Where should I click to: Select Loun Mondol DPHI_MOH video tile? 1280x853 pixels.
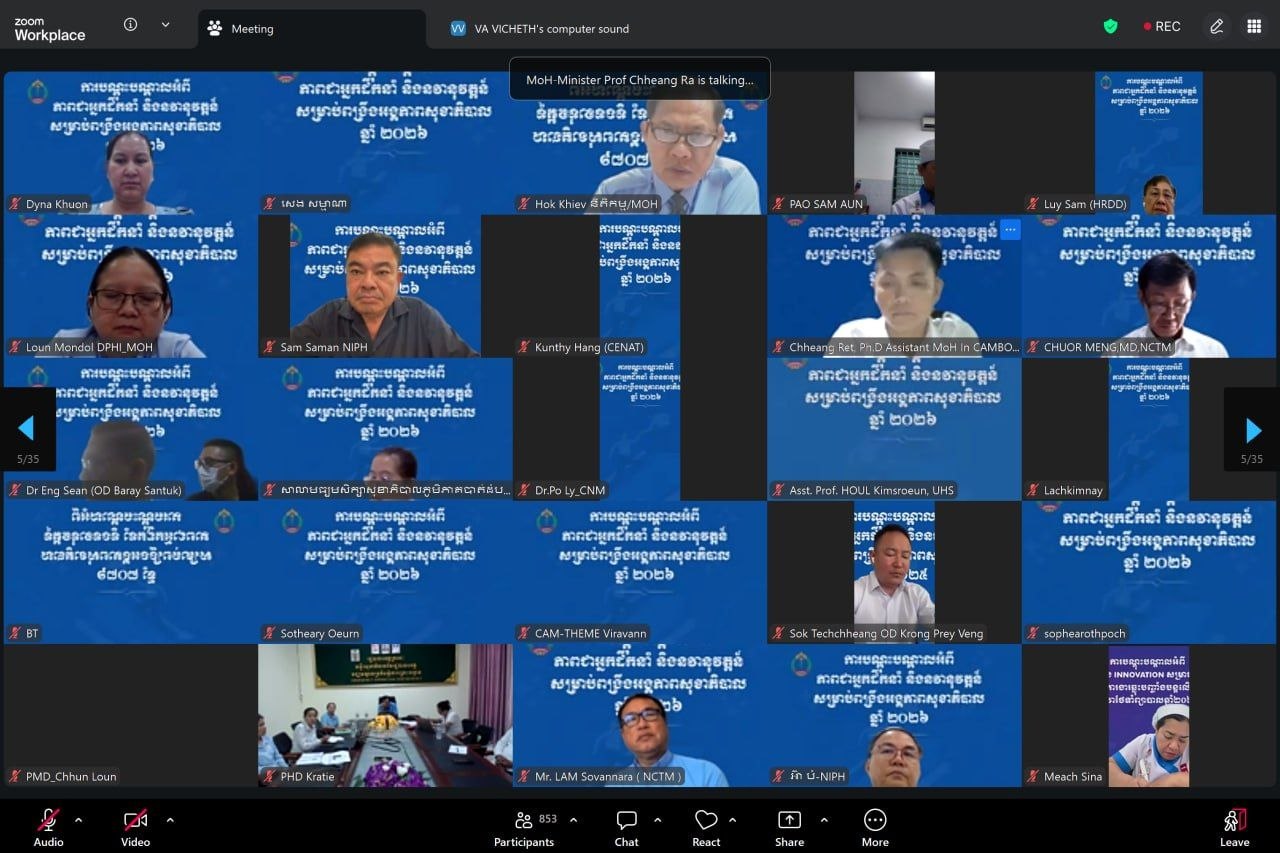tap(131, 286)
